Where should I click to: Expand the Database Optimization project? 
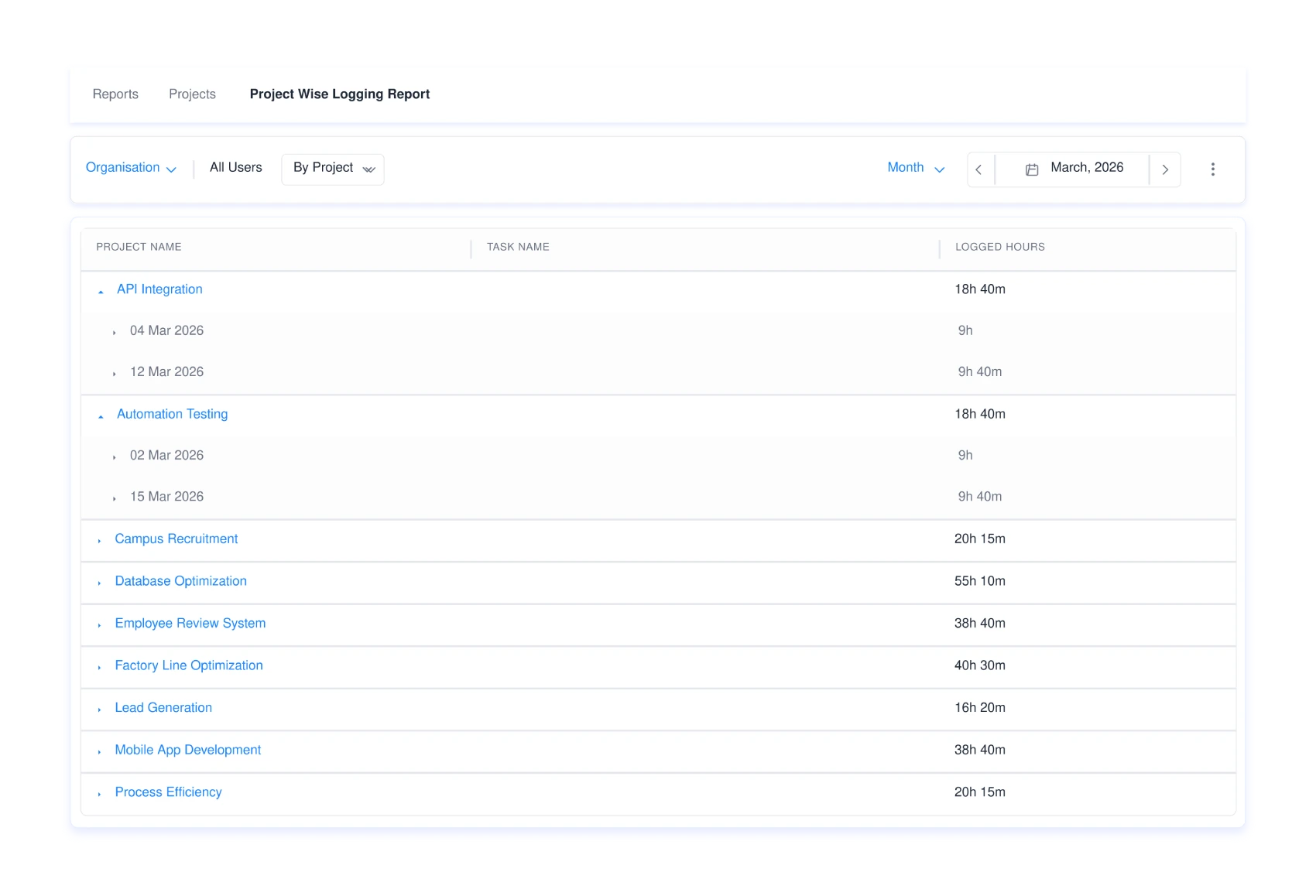tap(99, 583)
